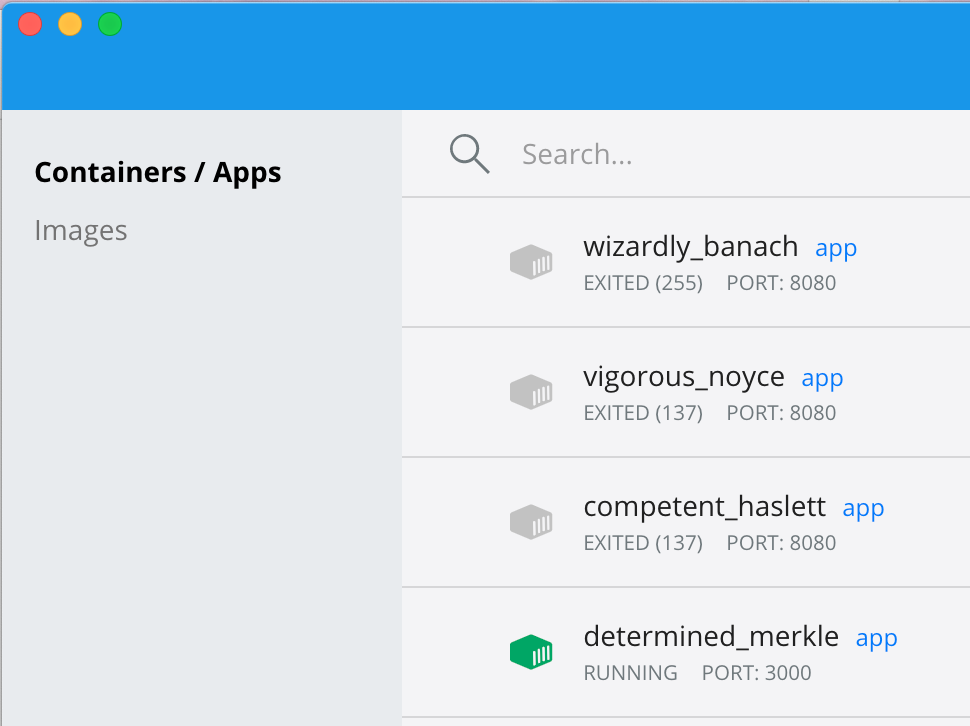Click the gray container icon for wizardly_banach
Image resolution: width=970 pixels, height=726 pixels.
pos(531,262)
